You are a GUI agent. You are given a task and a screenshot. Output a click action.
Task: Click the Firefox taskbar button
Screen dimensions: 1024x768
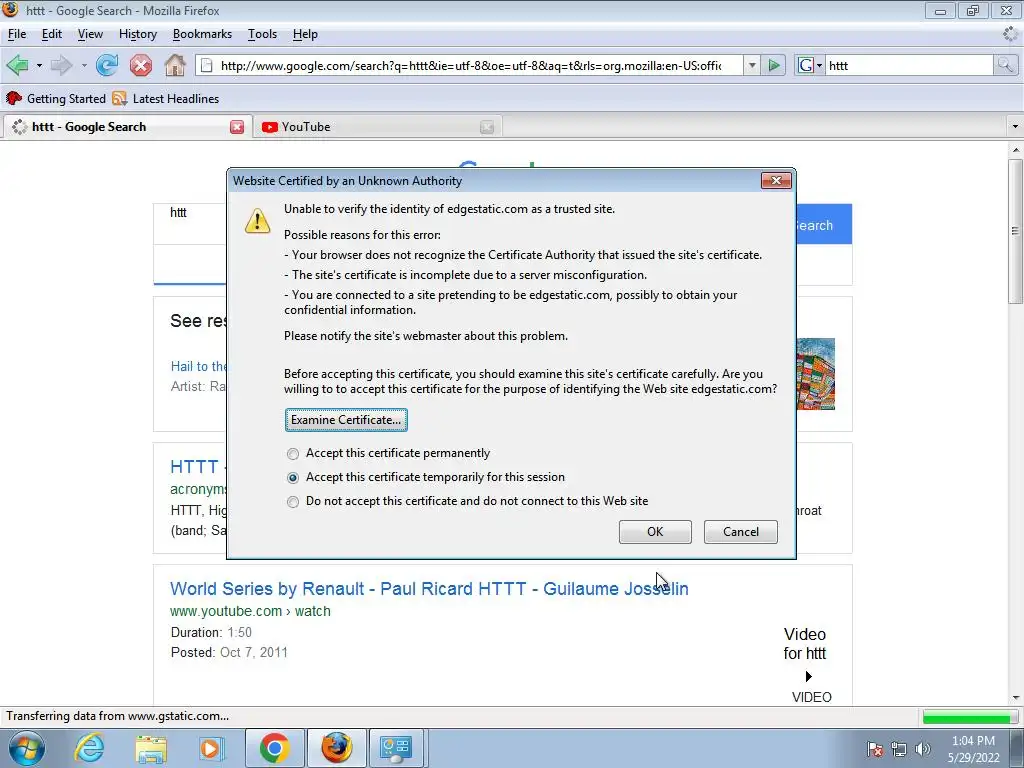point(336,748)
